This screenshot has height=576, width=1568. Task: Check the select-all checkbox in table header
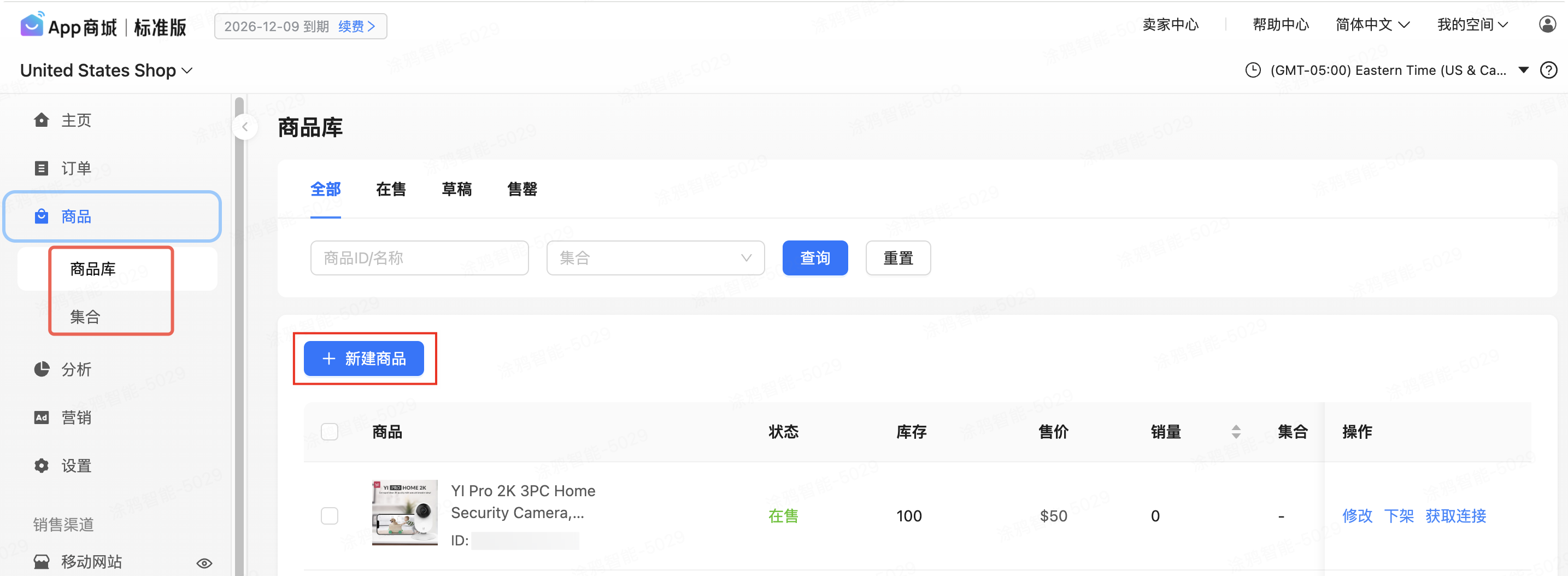click(330, 431)
